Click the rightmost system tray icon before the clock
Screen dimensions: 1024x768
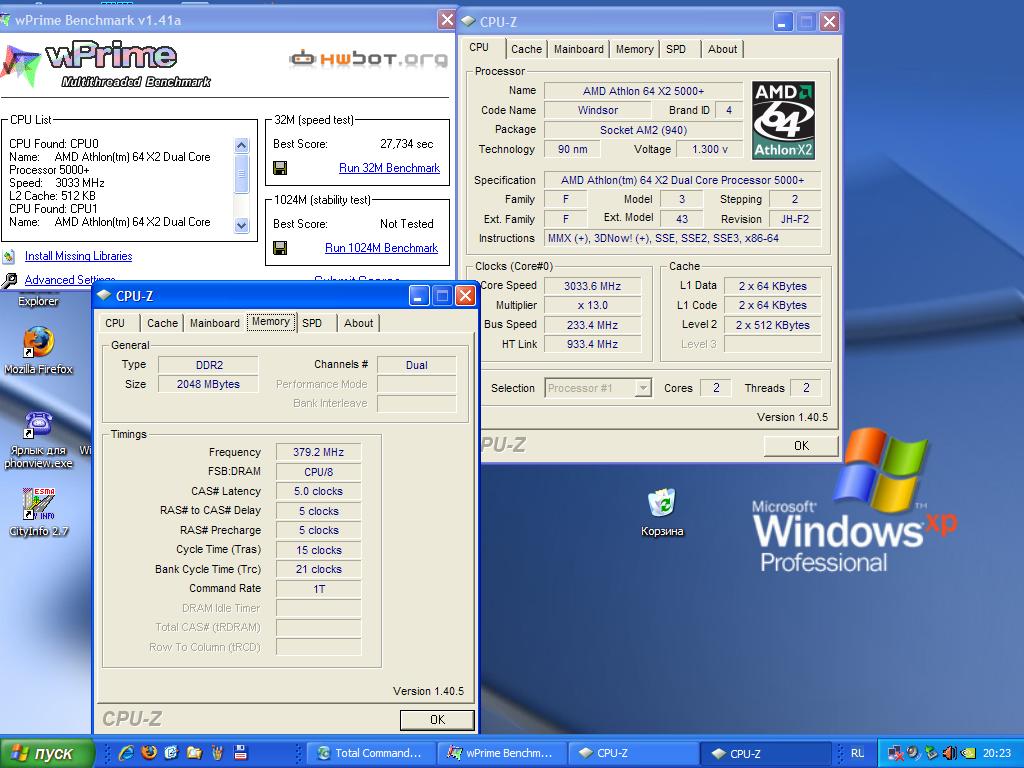967,753
